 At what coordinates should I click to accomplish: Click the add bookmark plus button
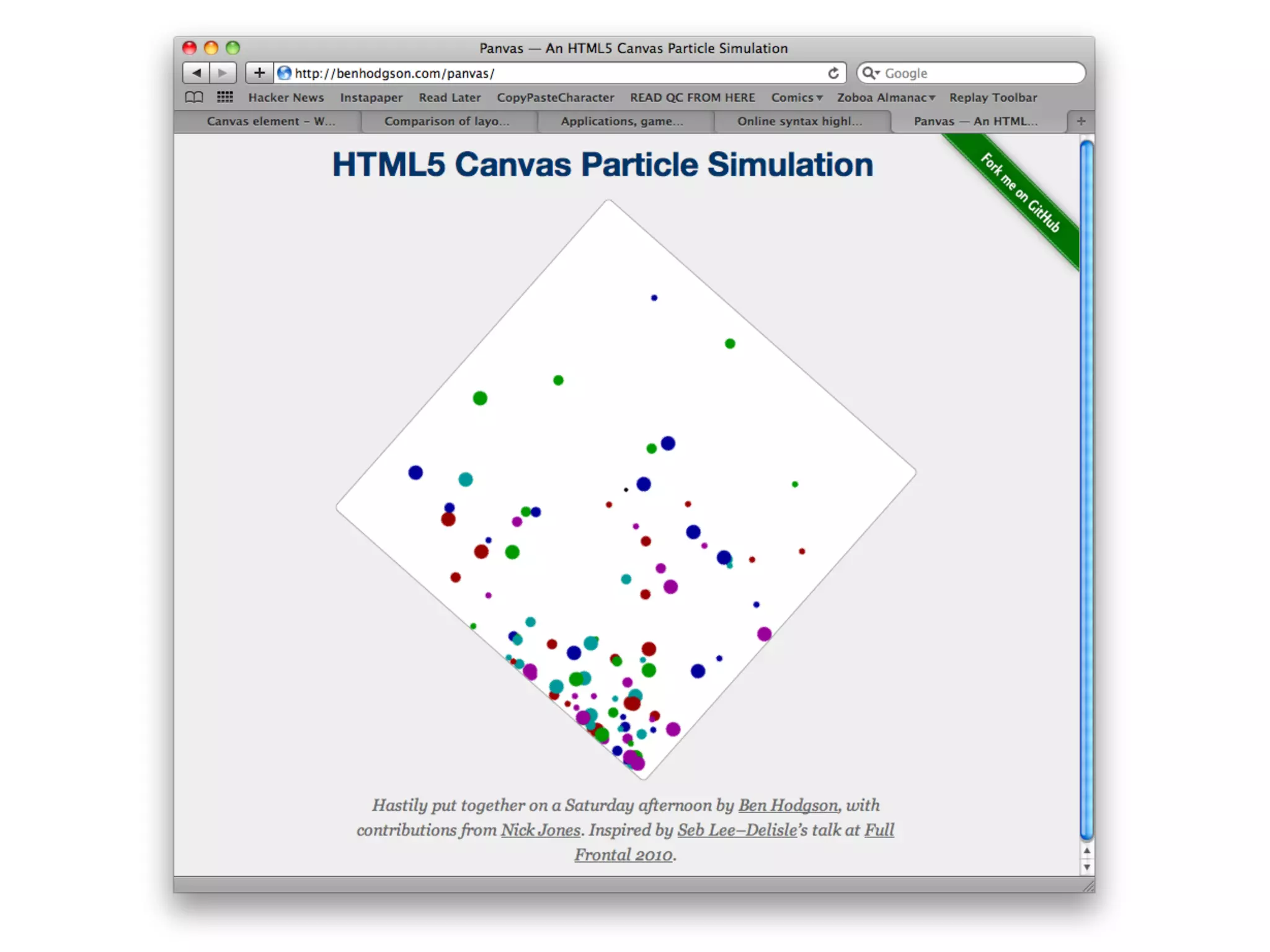tap(259, 73)
